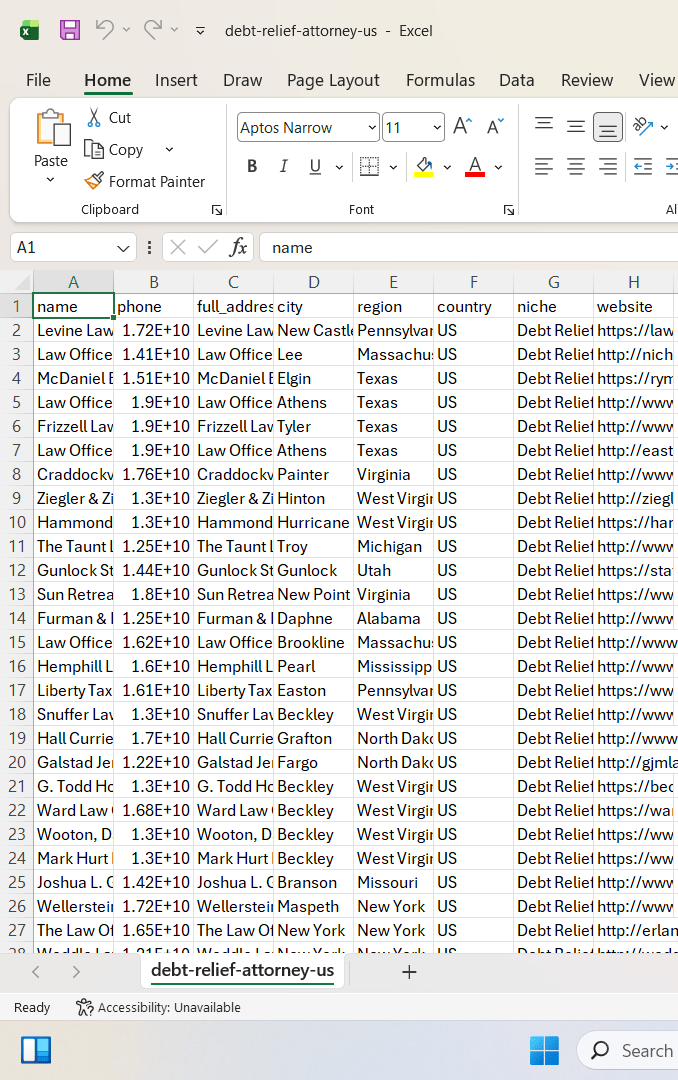Undo the last action
This screenshot has height=1080, width=678.
105,30
